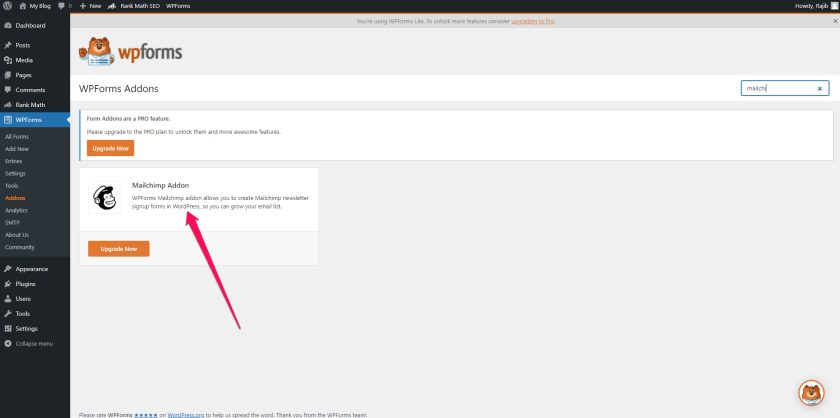Click the Posts pin icon
The width and height of the screenshot is (840, 418).
8,46
